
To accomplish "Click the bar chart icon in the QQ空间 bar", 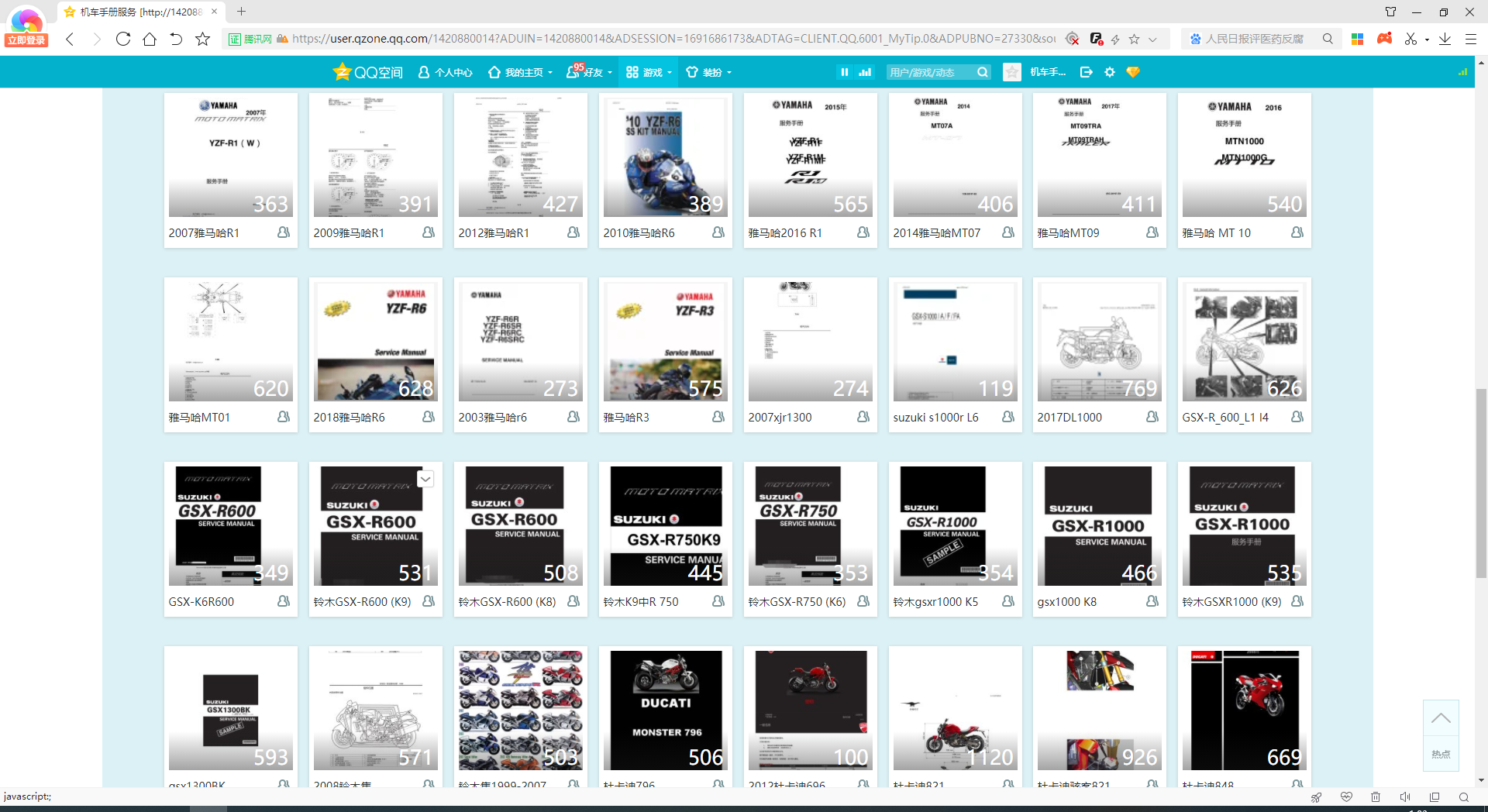I will 866,72.
